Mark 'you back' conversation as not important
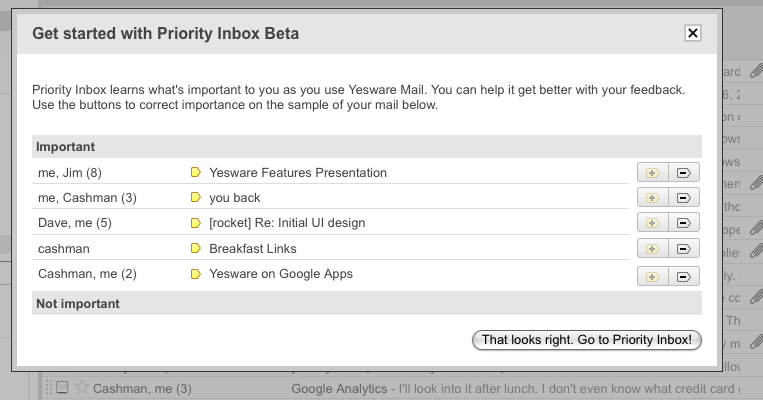Screen dimensions: 763x400 point(684,198)
